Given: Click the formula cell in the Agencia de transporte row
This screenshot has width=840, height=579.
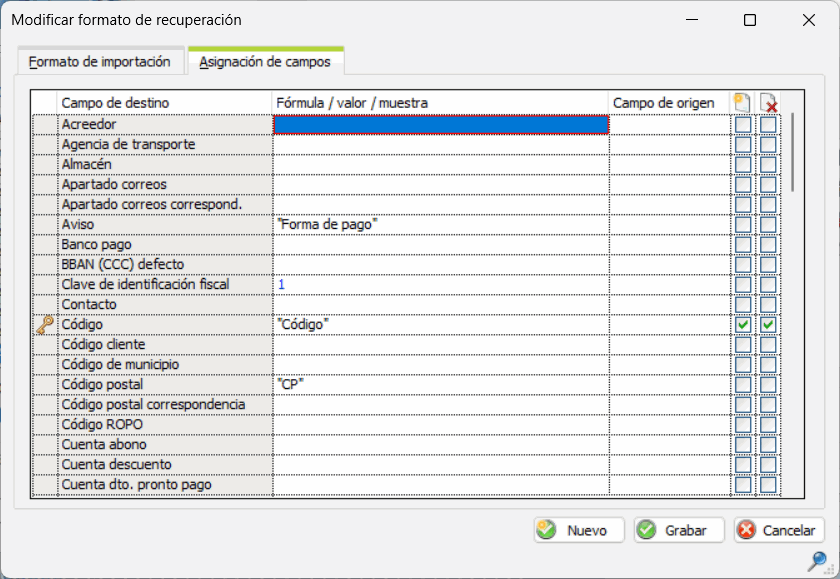Looking at the screenshot, I should pyautogui.click(x=441, y=145).
